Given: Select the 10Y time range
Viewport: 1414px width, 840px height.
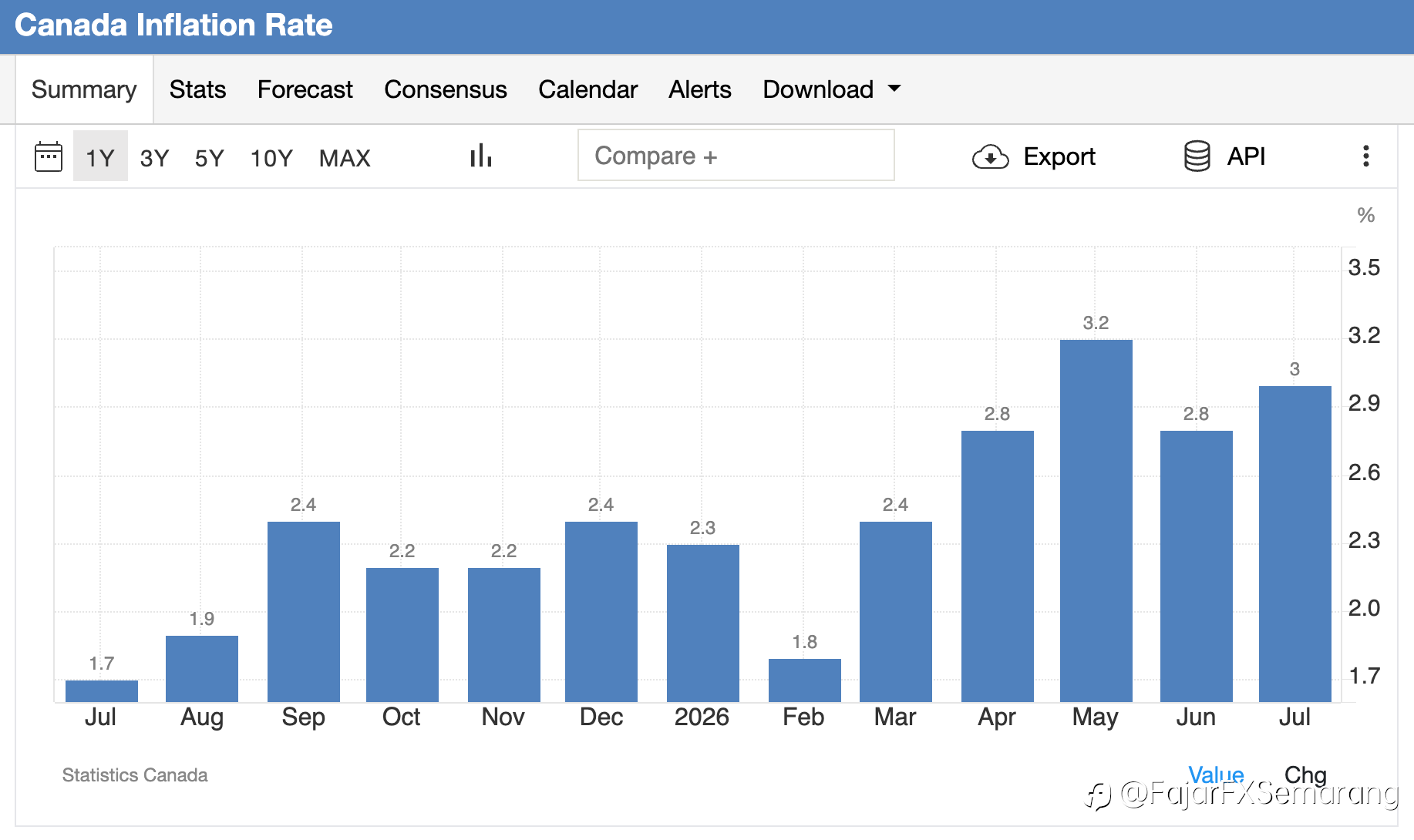Looking at the screenshot, I should (271, 158).
